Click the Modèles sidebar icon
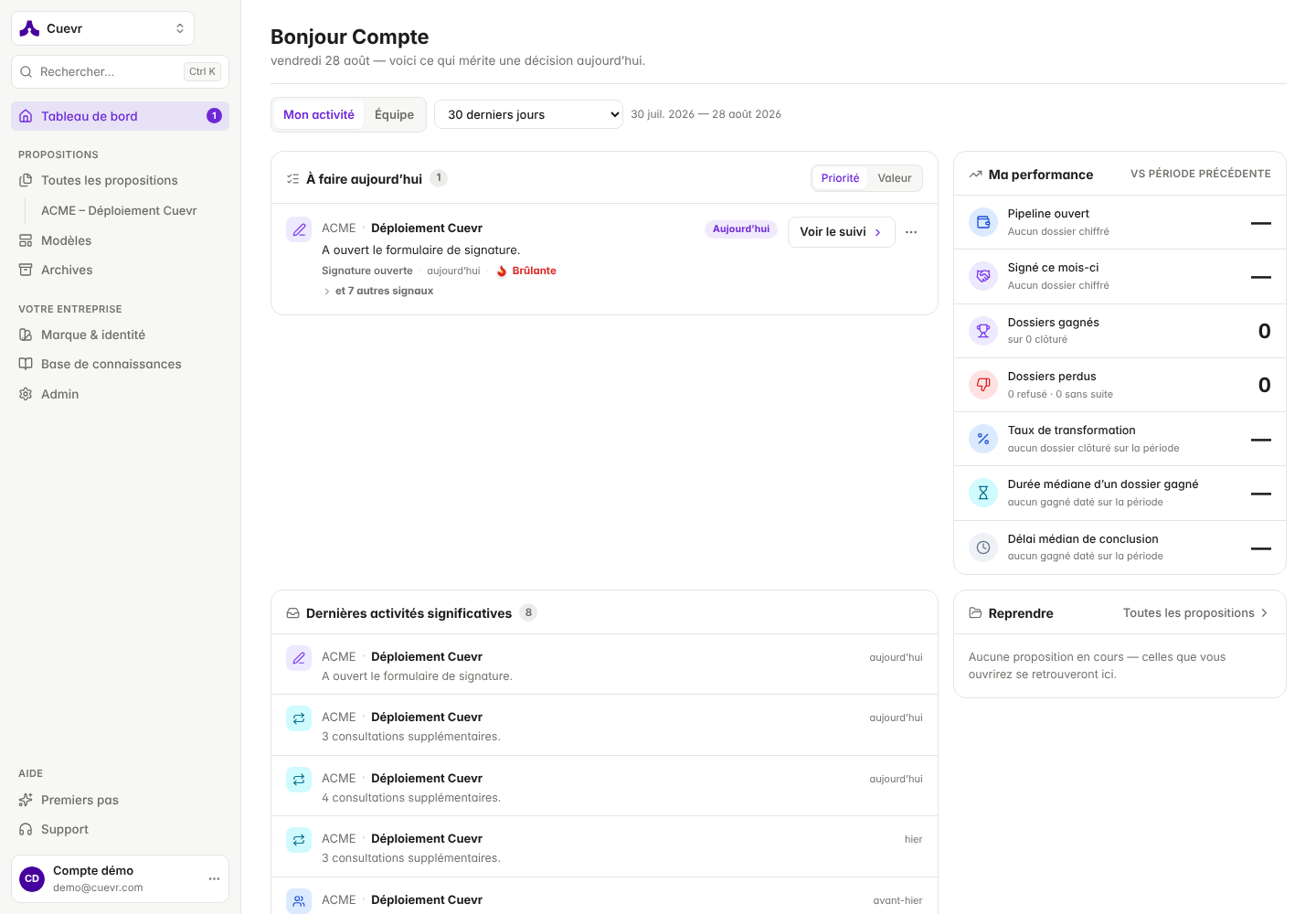Image resolution: width=1316 pixels, height=914 pixels. coord(26,240)
